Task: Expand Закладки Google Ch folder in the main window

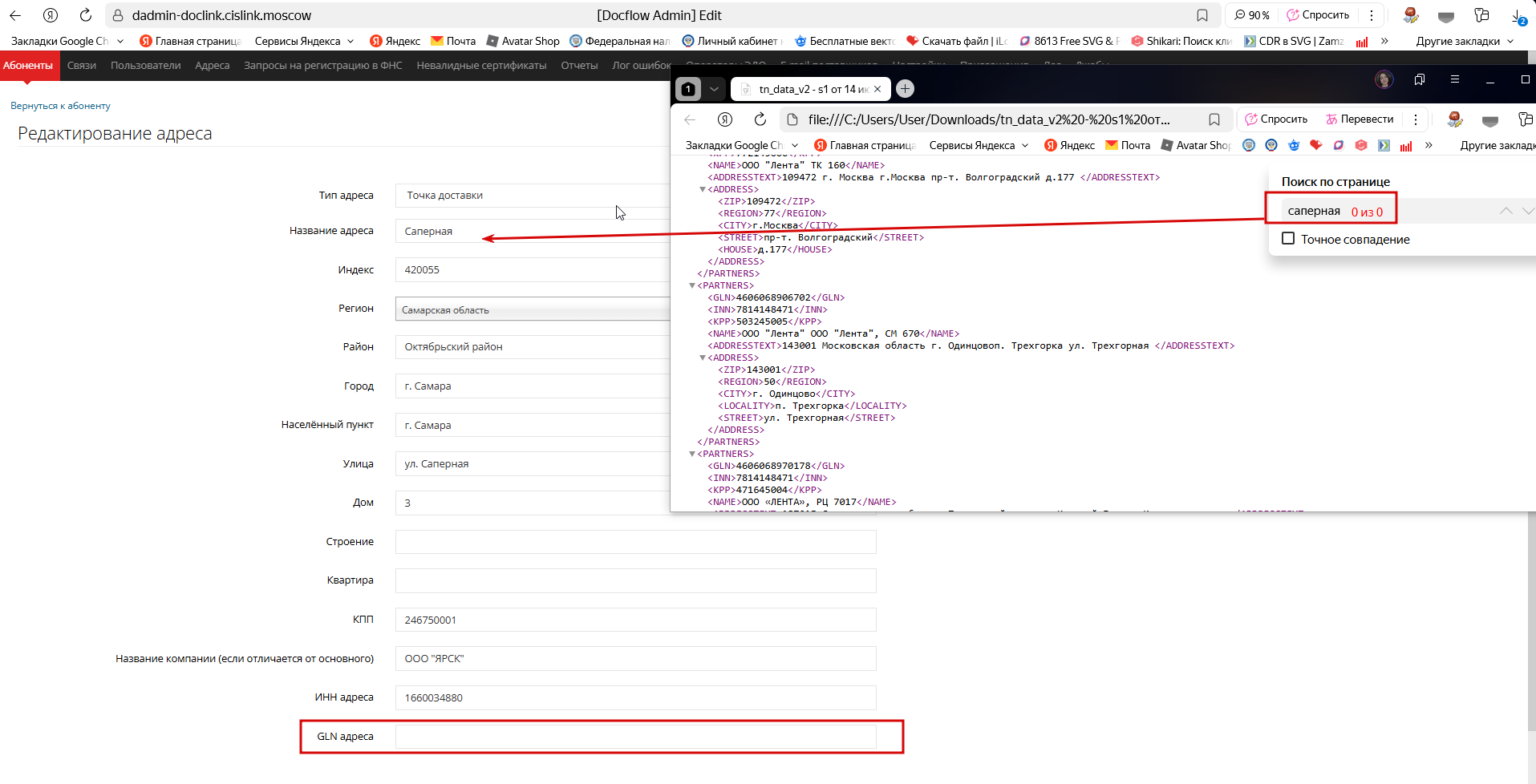Action: coord(67,41)
